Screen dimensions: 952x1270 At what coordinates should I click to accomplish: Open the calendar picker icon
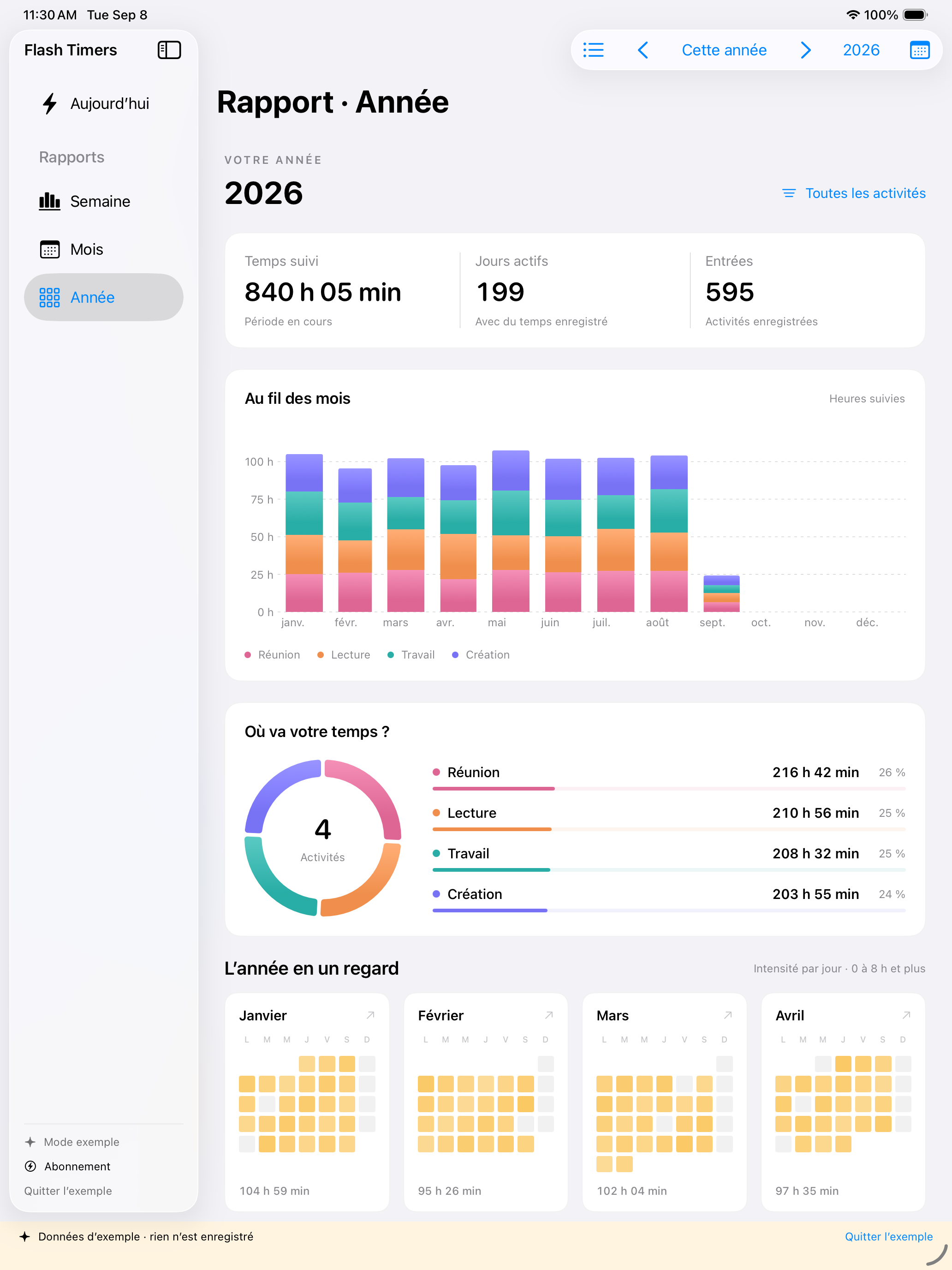click(x=919, y=50)
